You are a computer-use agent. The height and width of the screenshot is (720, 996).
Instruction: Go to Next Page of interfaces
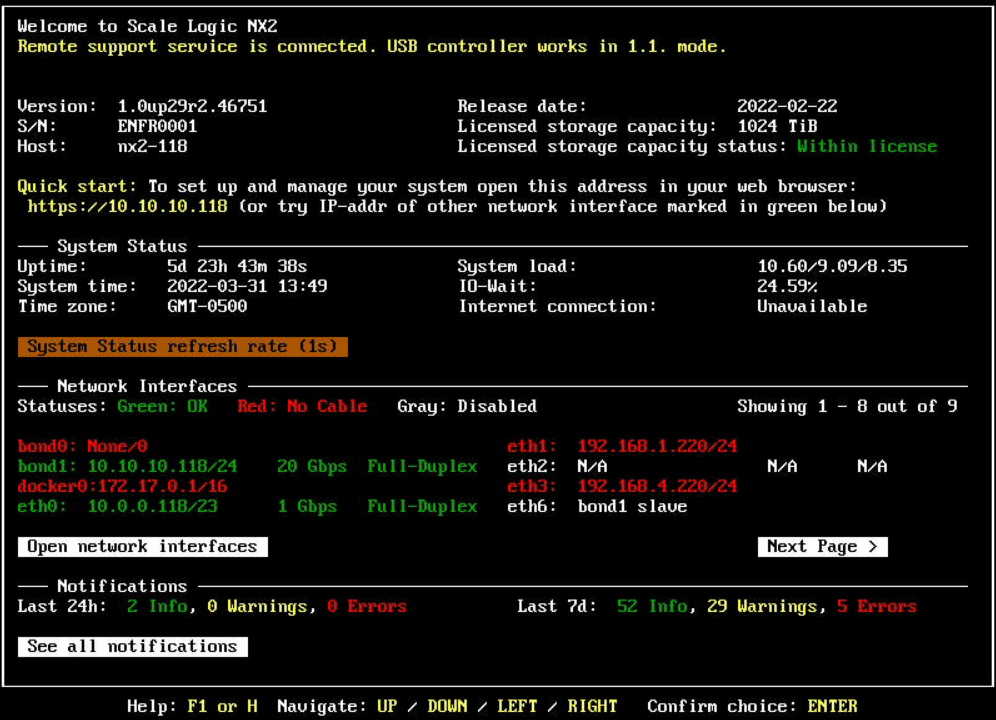[x=823, y=547]
